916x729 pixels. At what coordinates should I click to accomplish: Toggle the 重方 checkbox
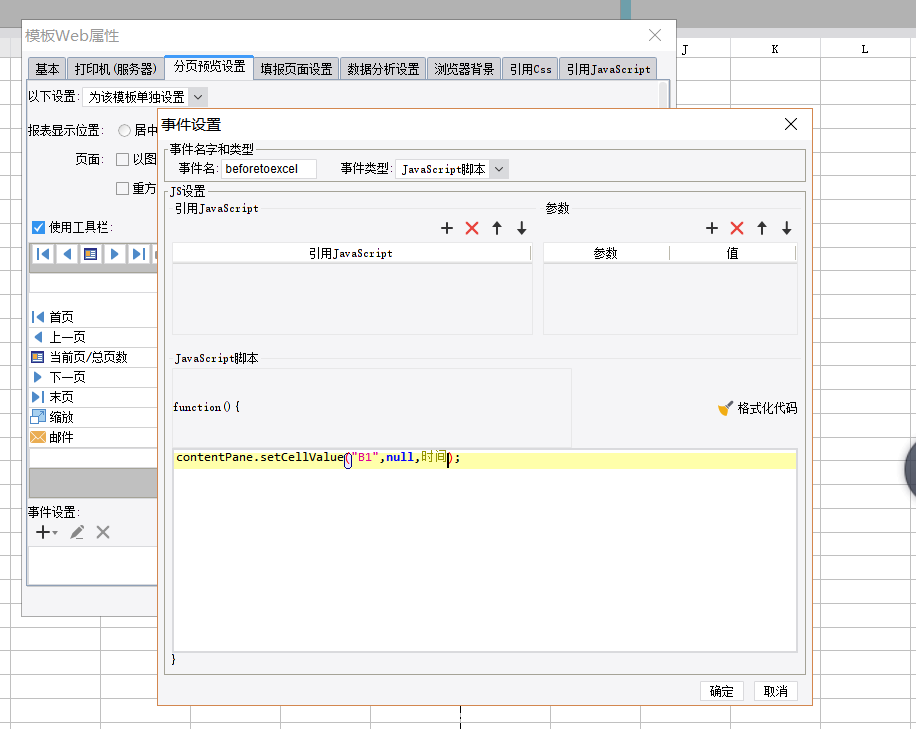pyautogui.click(x=122, y=189)
